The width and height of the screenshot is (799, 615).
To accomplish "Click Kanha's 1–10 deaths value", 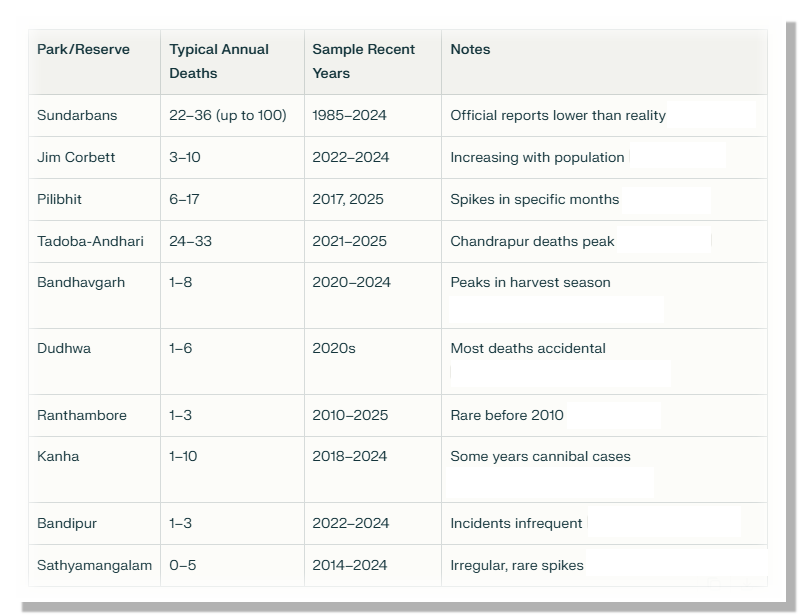I will pos(183,456).
